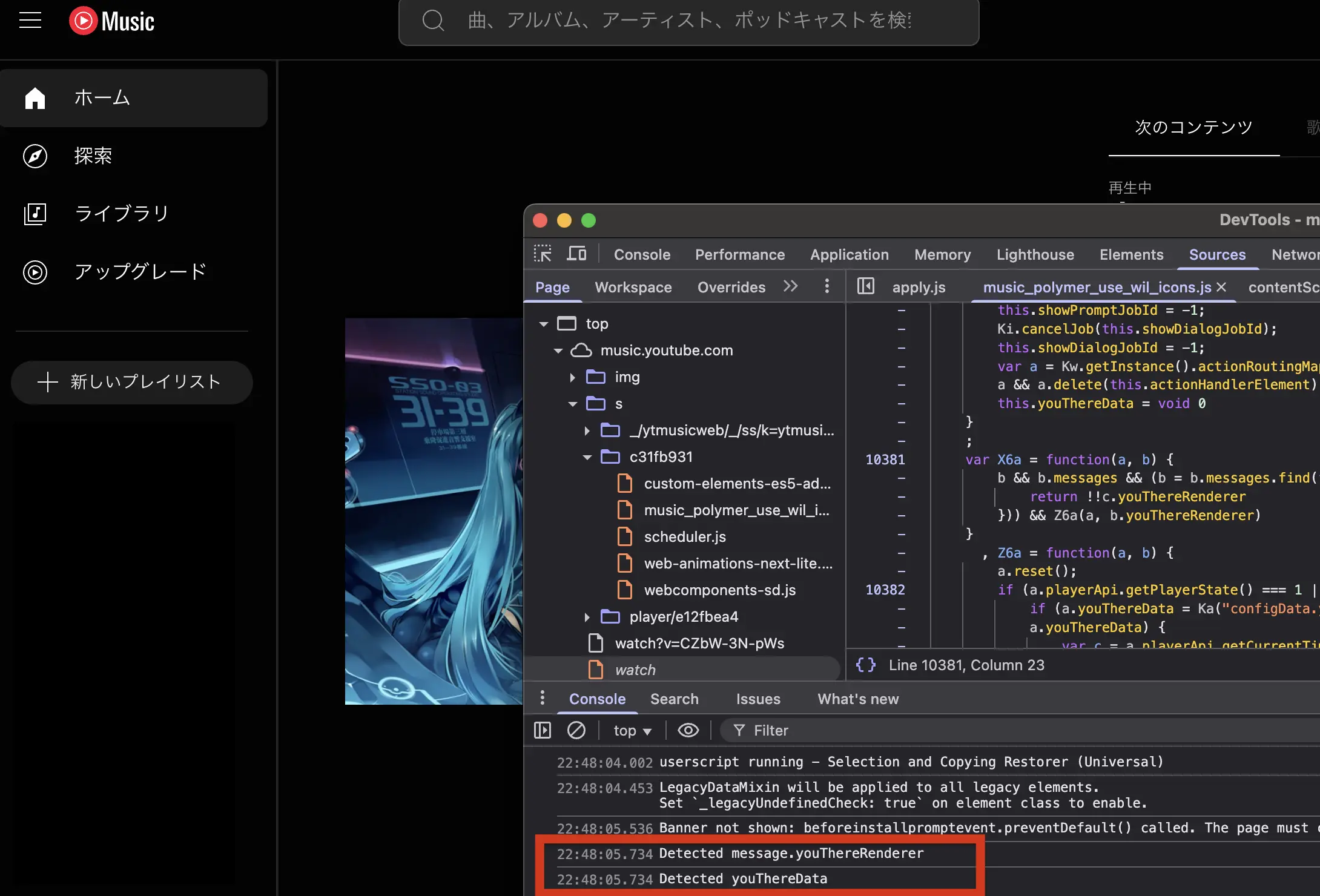Open 探索 in the sidebar
Viewport: 1320px width, 896px height.
[134, 156]
